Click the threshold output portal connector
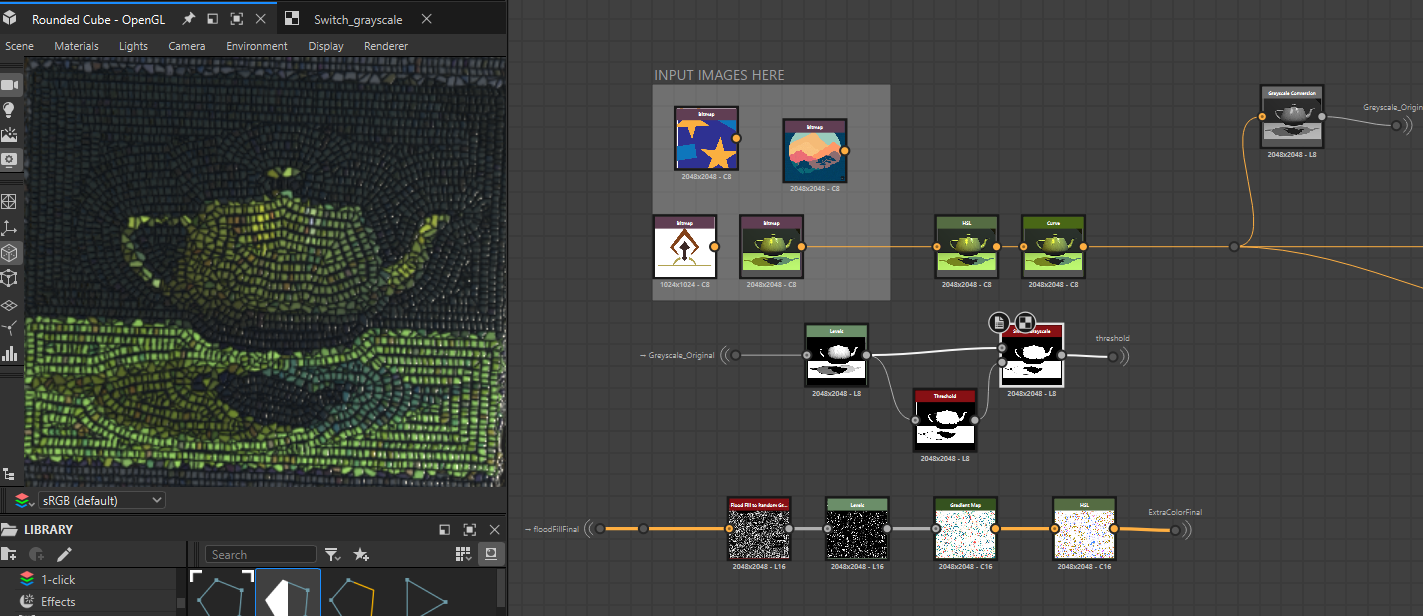Image resolution: width=1423 pixels, height=616 pixels. point(1112,356)
